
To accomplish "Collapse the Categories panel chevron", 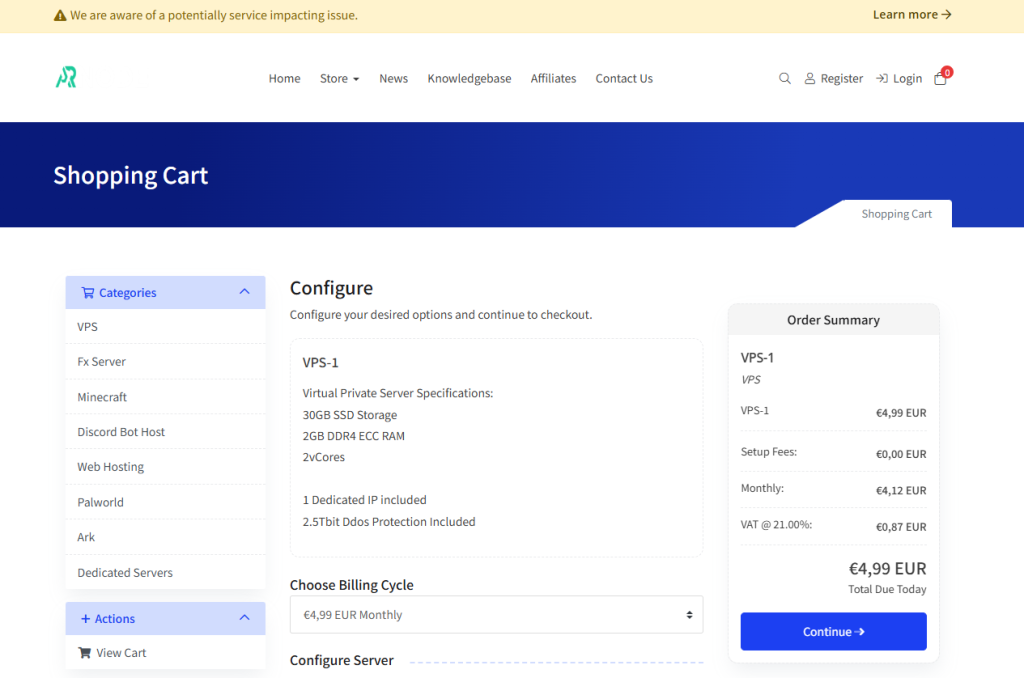I will [x=245, y=292].
